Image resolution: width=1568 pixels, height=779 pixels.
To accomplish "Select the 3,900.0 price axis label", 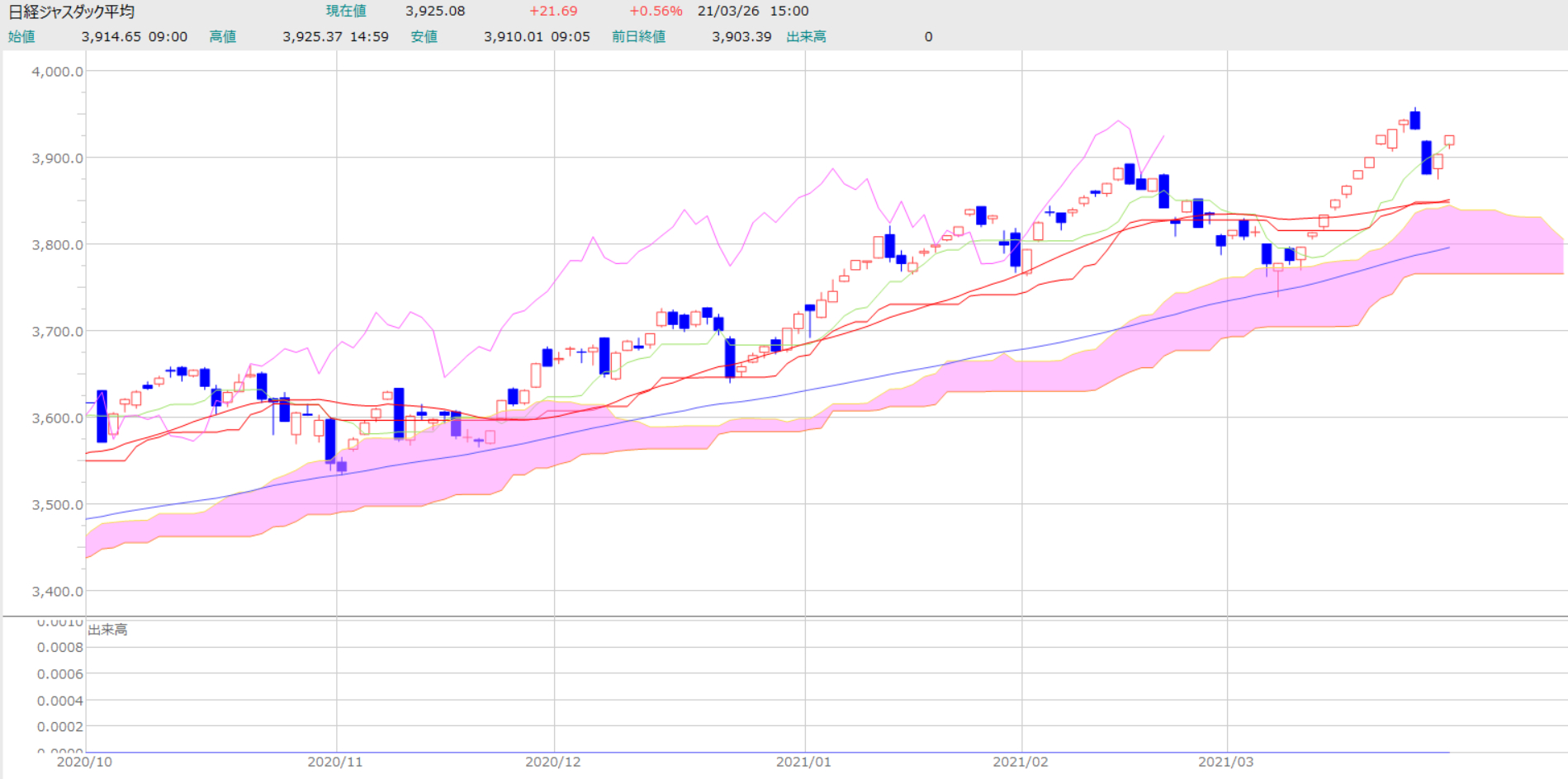I will click(58, 158).
